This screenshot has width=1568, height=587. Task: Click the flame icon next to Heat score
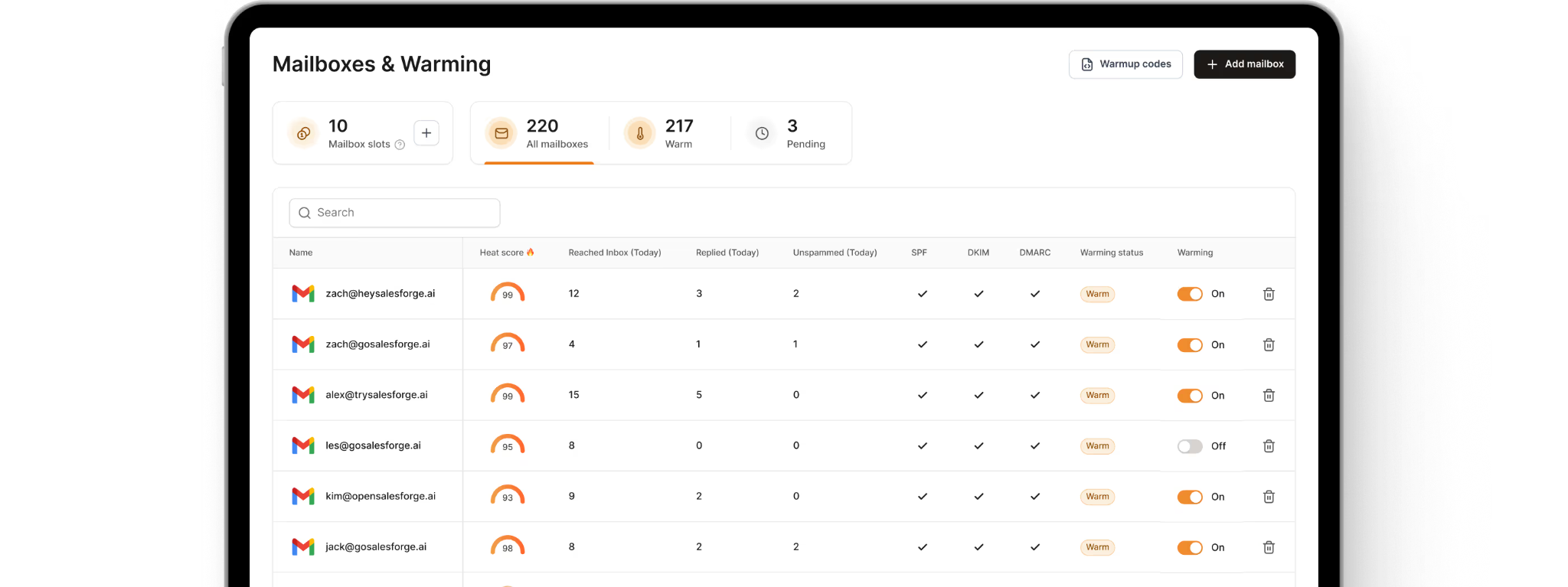[x=530, y=252]
